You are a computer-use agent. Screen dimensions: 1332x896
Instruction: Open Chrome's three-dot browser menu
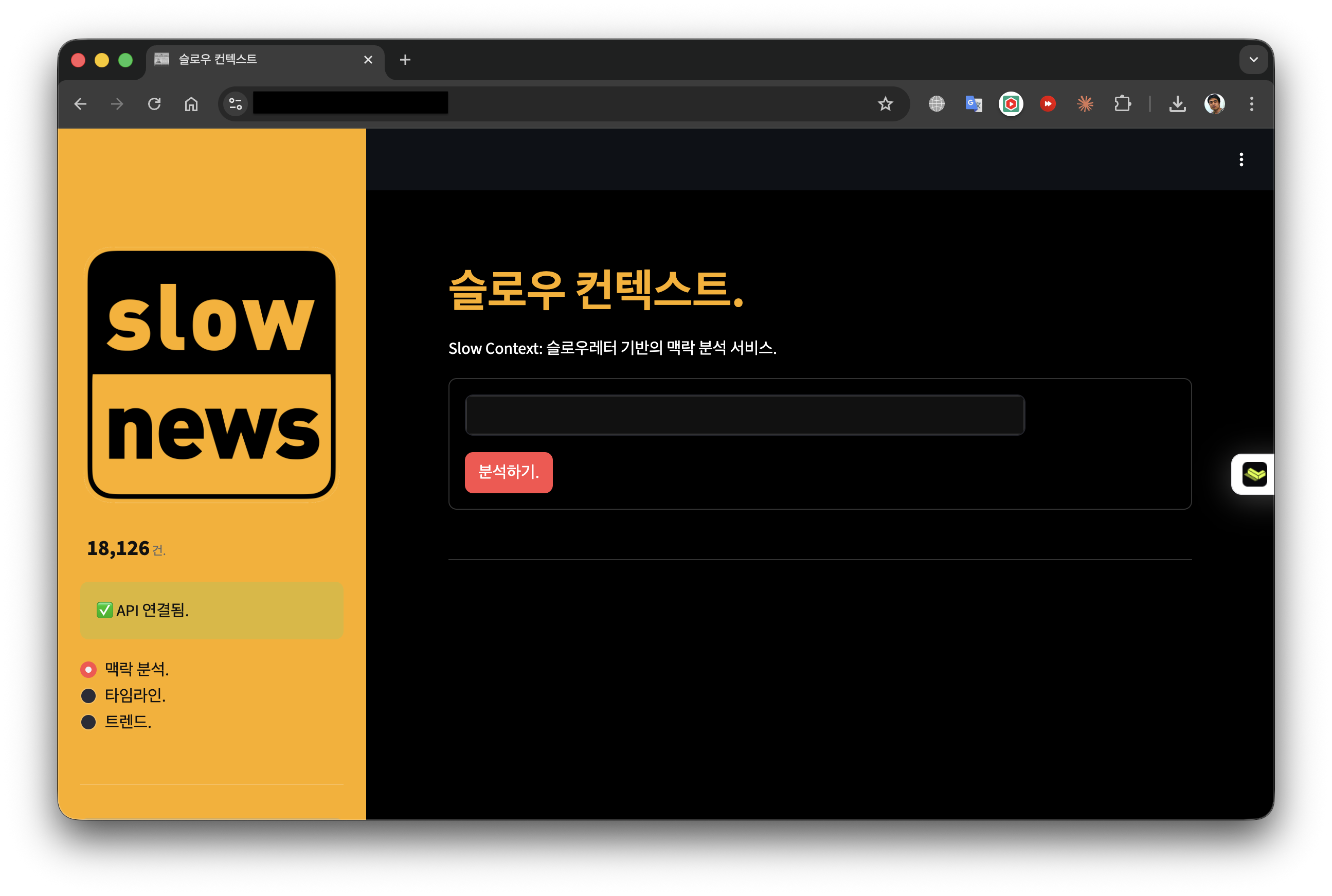(x=1251, y=104)
